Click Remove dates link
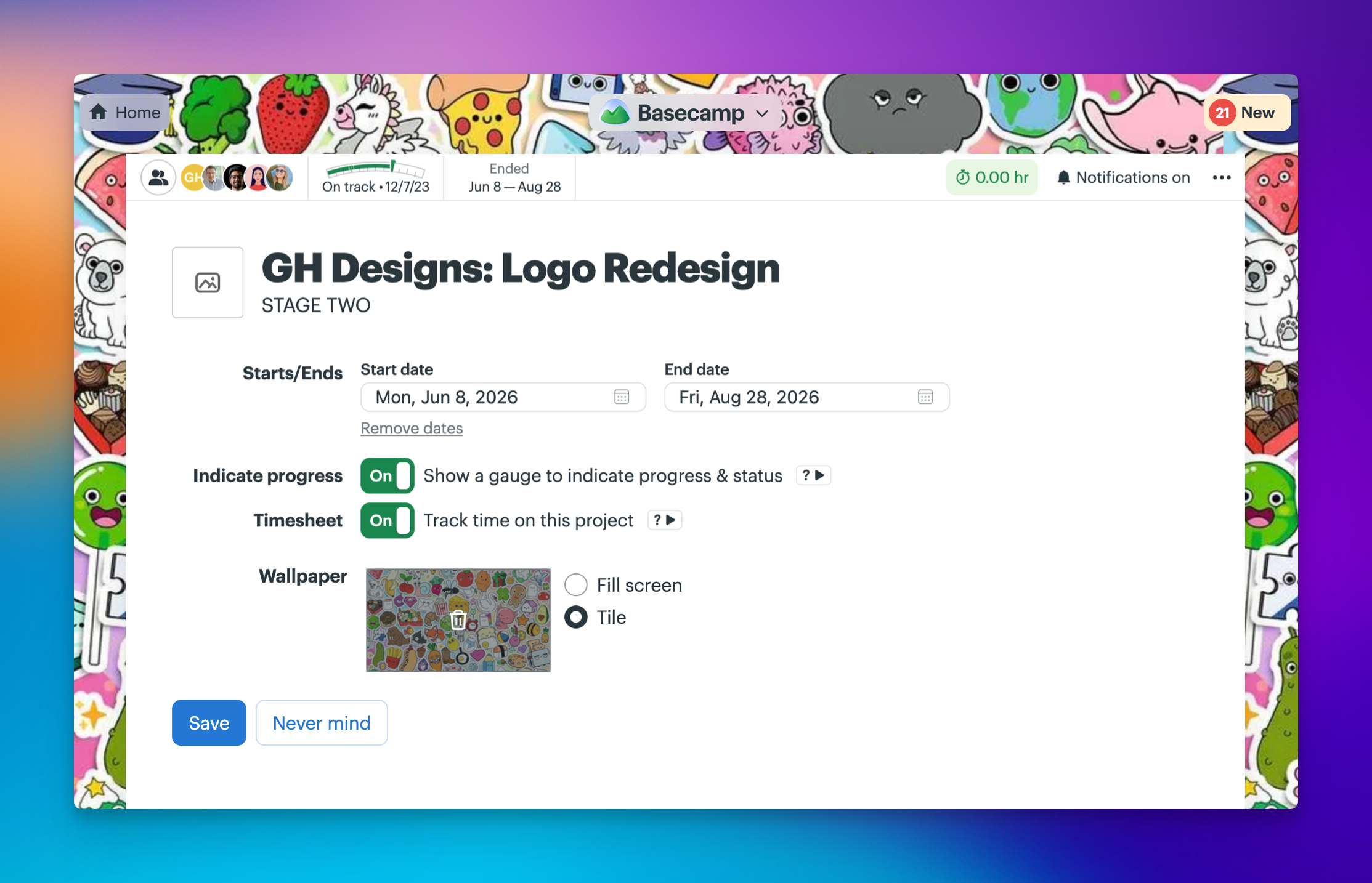The width and height of the screenshot is (1372, 883). click(x=412, y=428)
